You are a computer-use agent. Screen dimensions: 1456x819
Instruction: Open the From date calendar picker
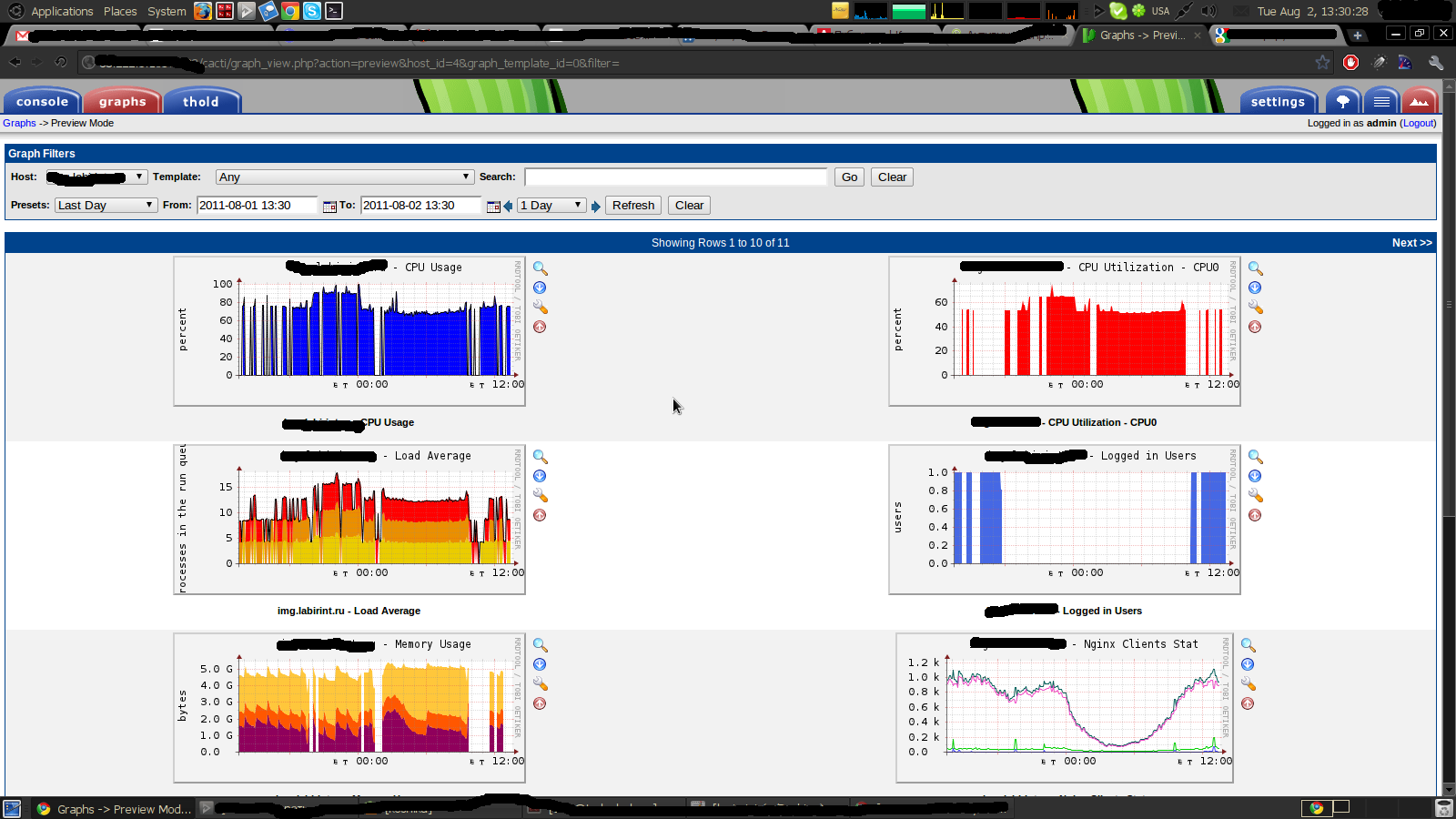pos(329,207)
